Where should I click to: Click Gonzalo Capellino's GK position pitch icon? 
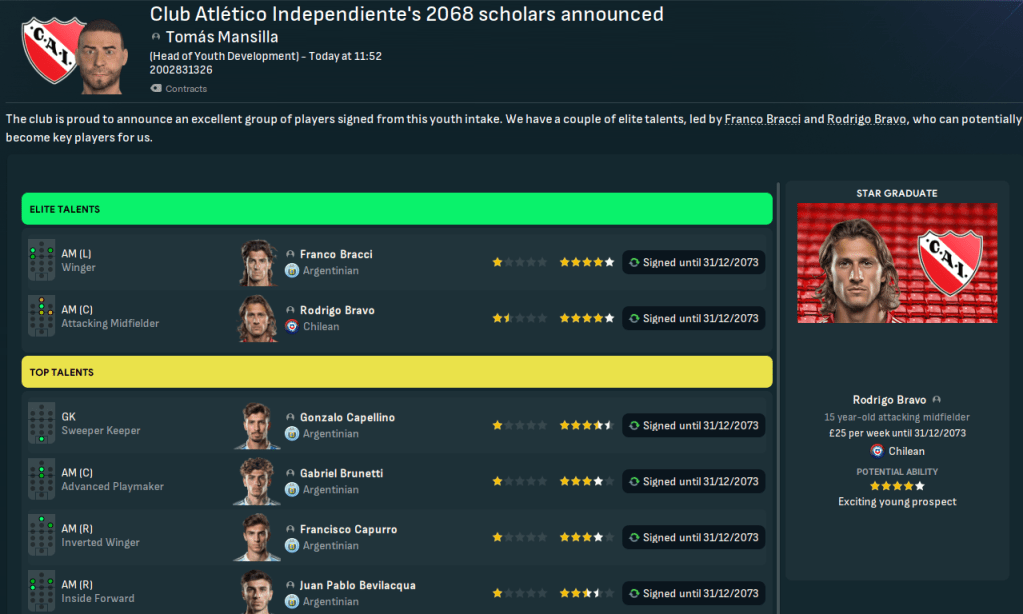(x=42, y=424)
